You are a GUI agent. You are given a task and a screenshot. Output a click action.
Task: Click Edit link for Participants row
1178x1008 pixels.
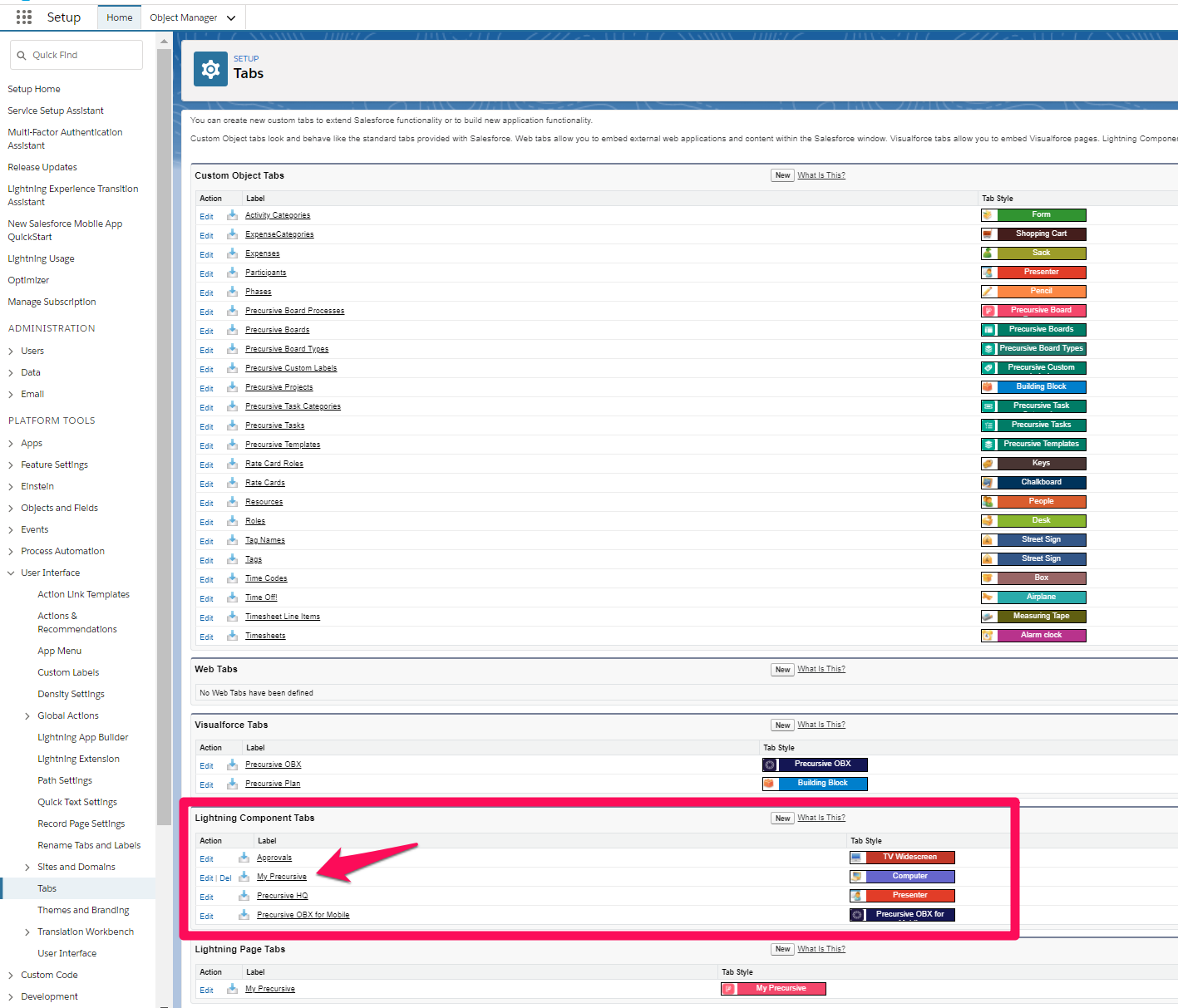[x=206, y=274]
